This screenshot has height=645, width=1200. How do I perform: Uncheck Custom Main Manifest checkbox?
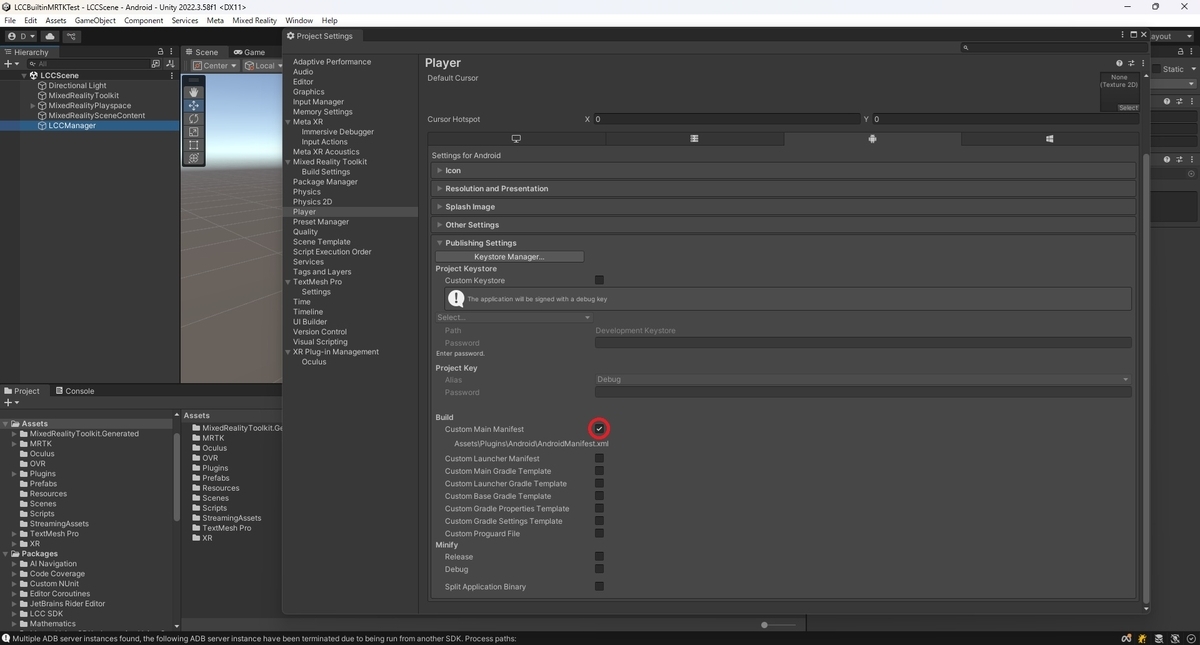click(599, 429)
